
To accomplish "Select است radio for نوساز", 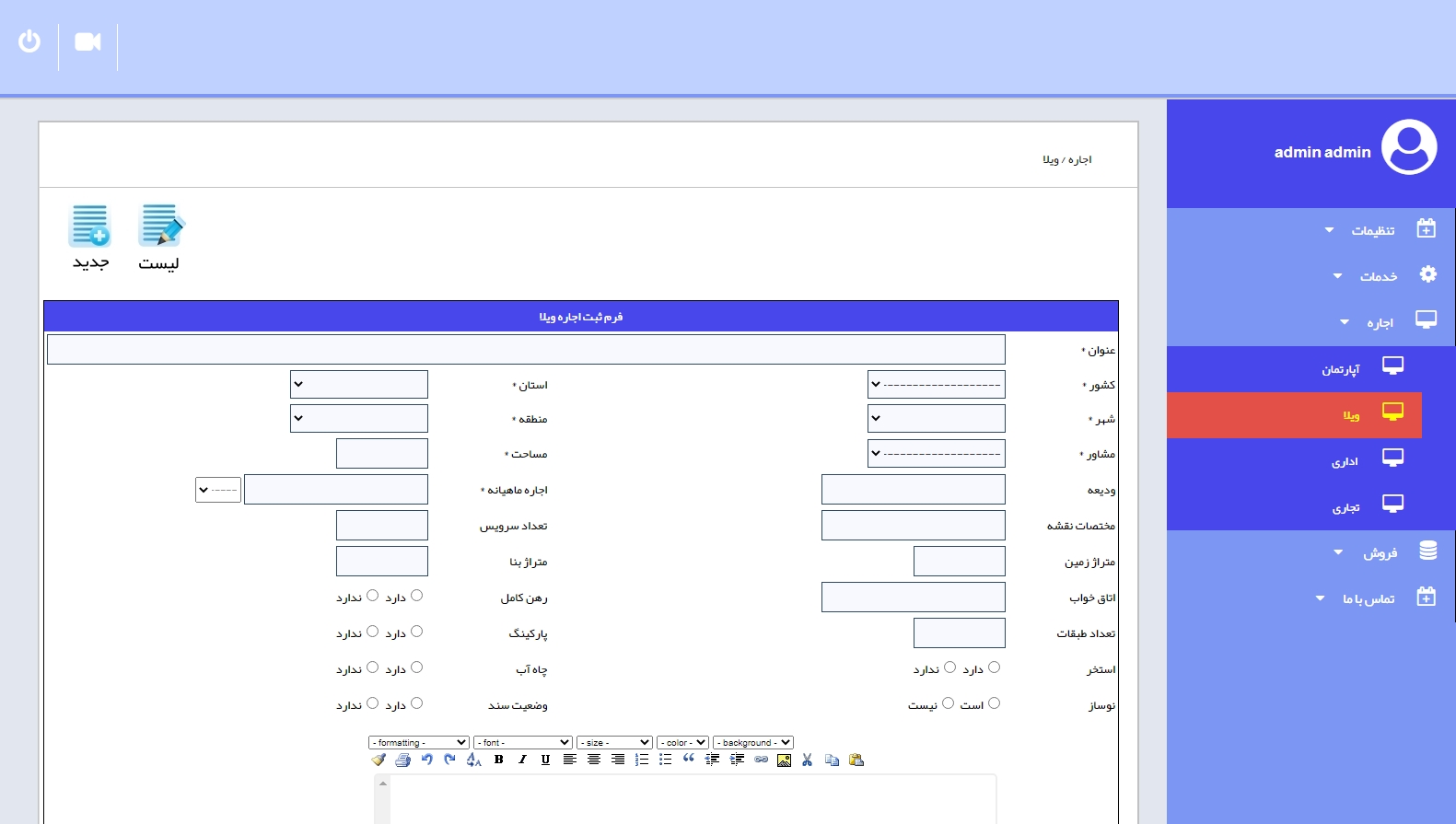I will pyautogui.click(x=994, y=703).
